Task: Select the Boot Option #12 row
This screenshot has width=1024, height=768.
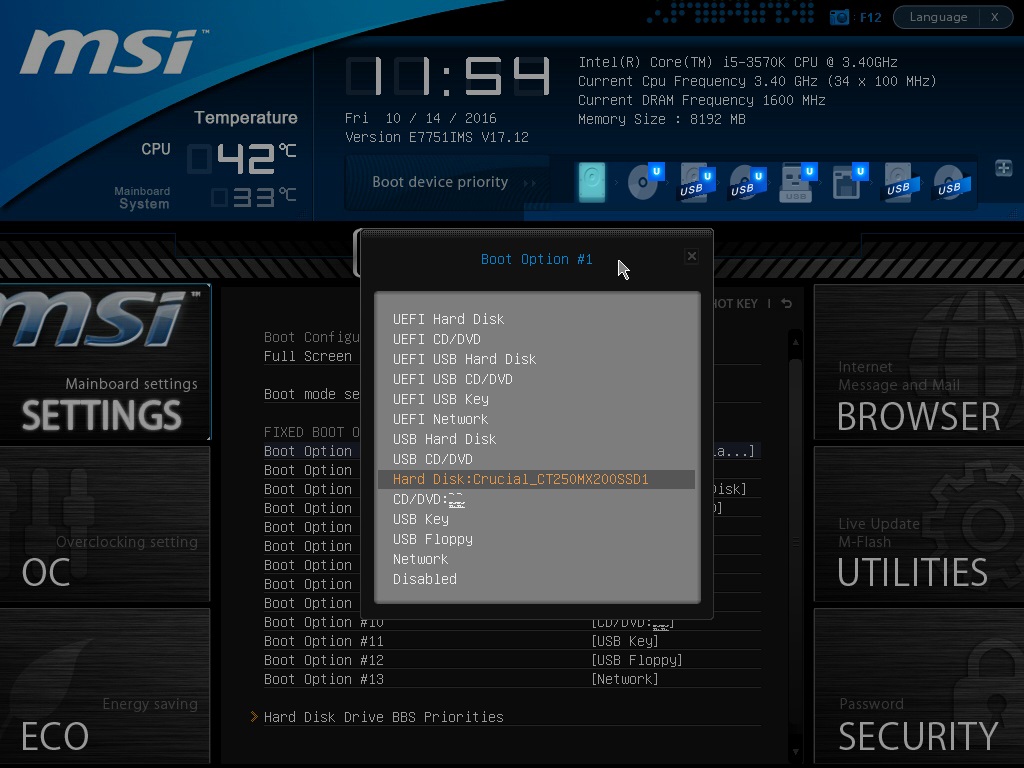Action: pyautogui.click(x=512, y=660)
